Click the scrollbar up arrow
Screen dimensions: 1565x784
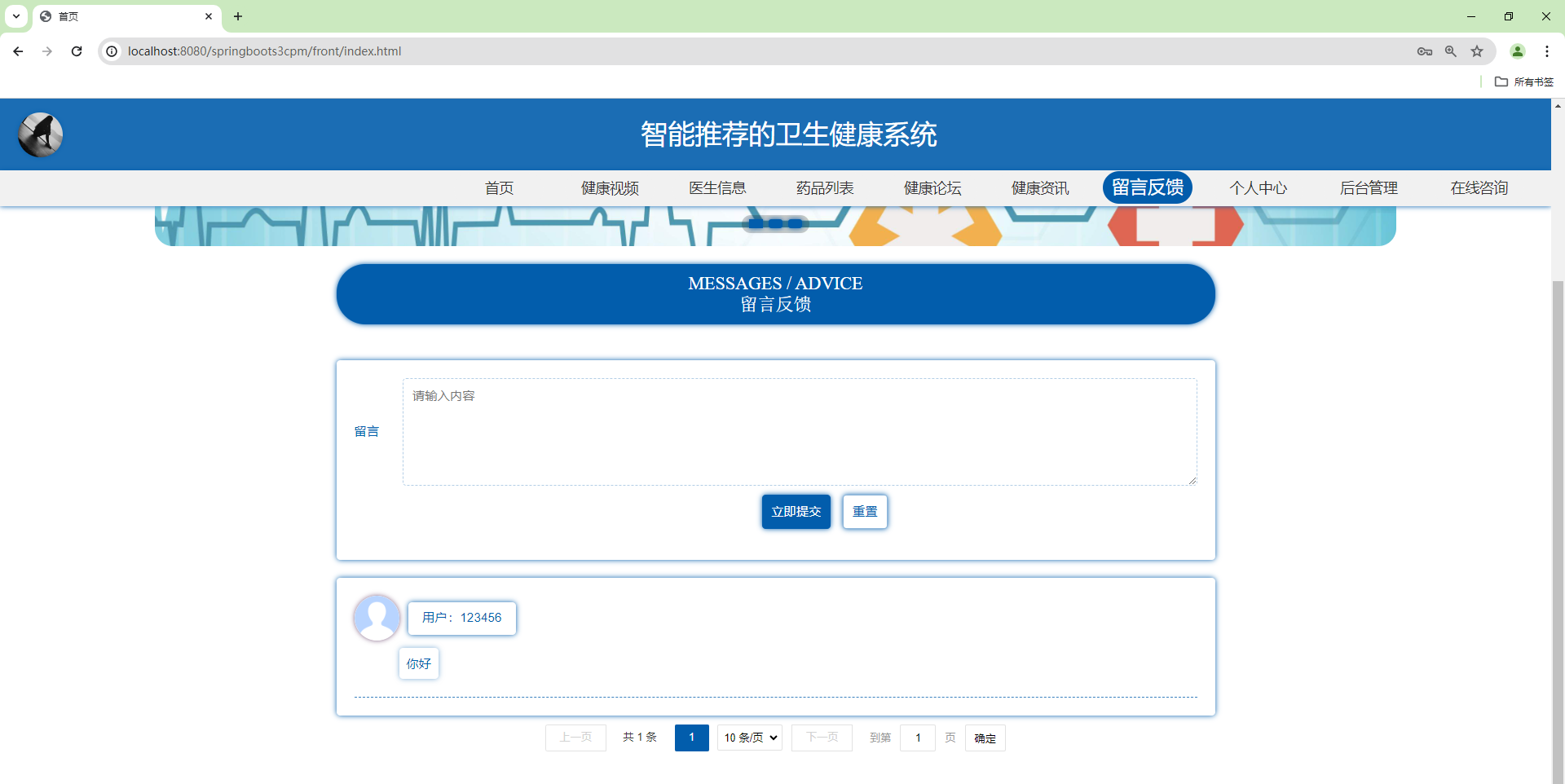click(x=1558, y=106)
